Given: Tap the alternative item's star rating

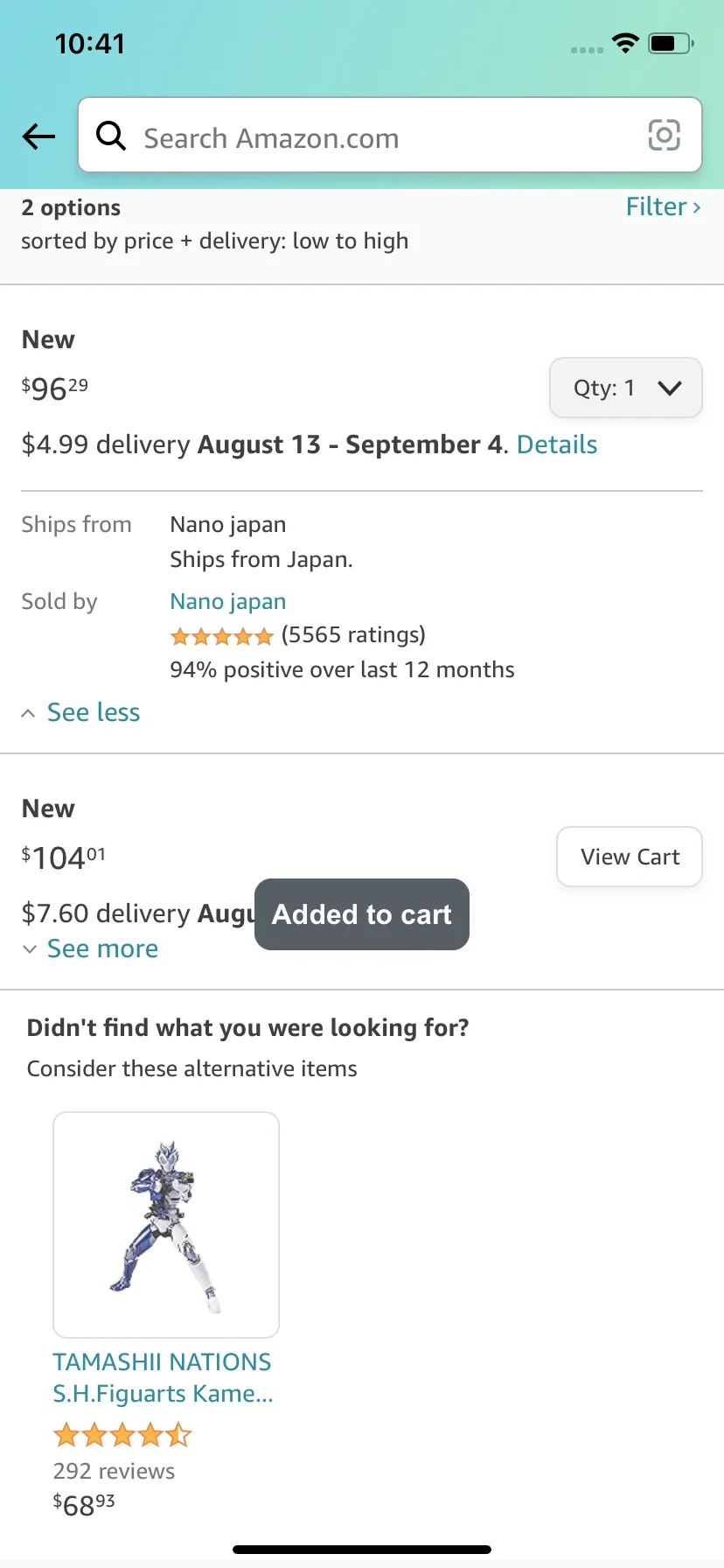Looking at the screenshot, I should click(122, 1435).
